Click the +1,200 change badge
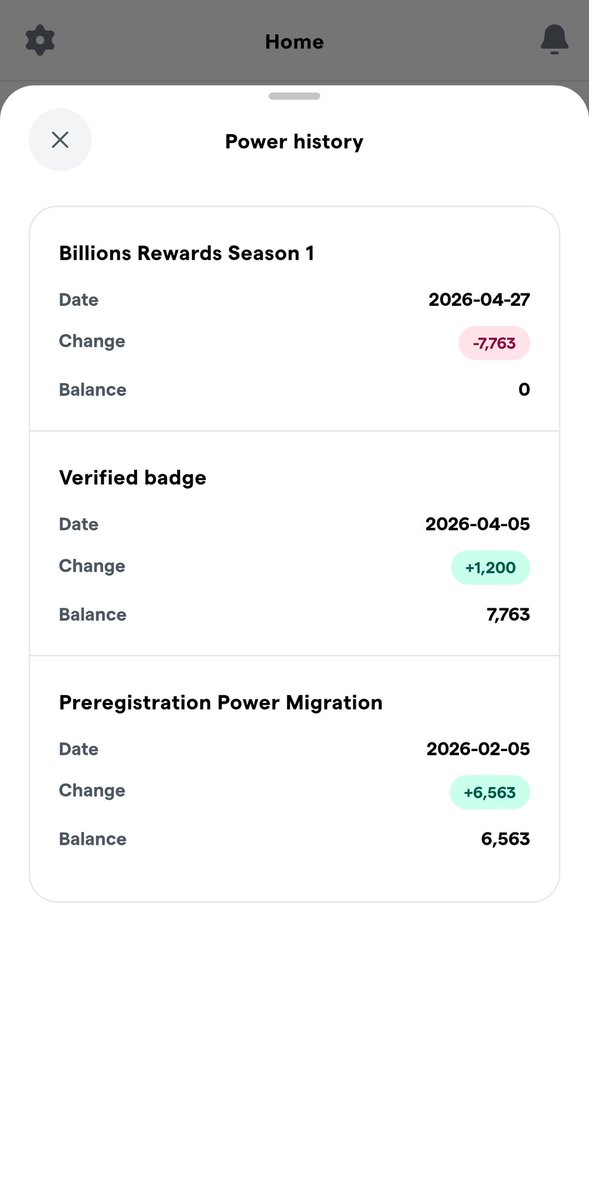 pos(490,568)
